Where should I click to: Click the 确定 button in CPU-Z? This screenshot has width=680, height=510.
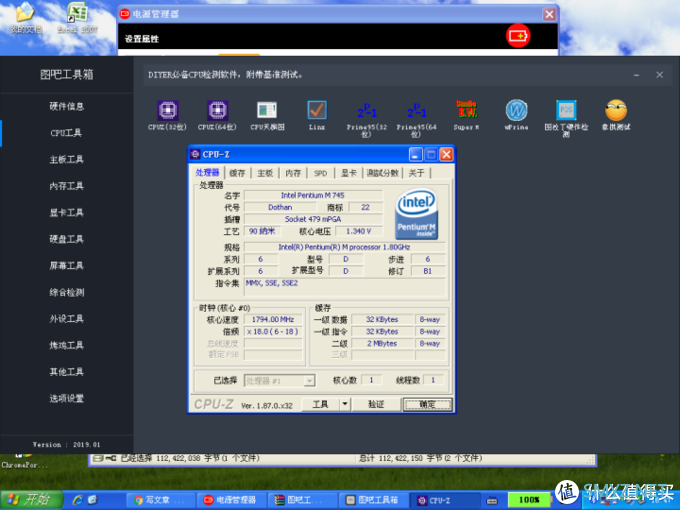(428, 404)
